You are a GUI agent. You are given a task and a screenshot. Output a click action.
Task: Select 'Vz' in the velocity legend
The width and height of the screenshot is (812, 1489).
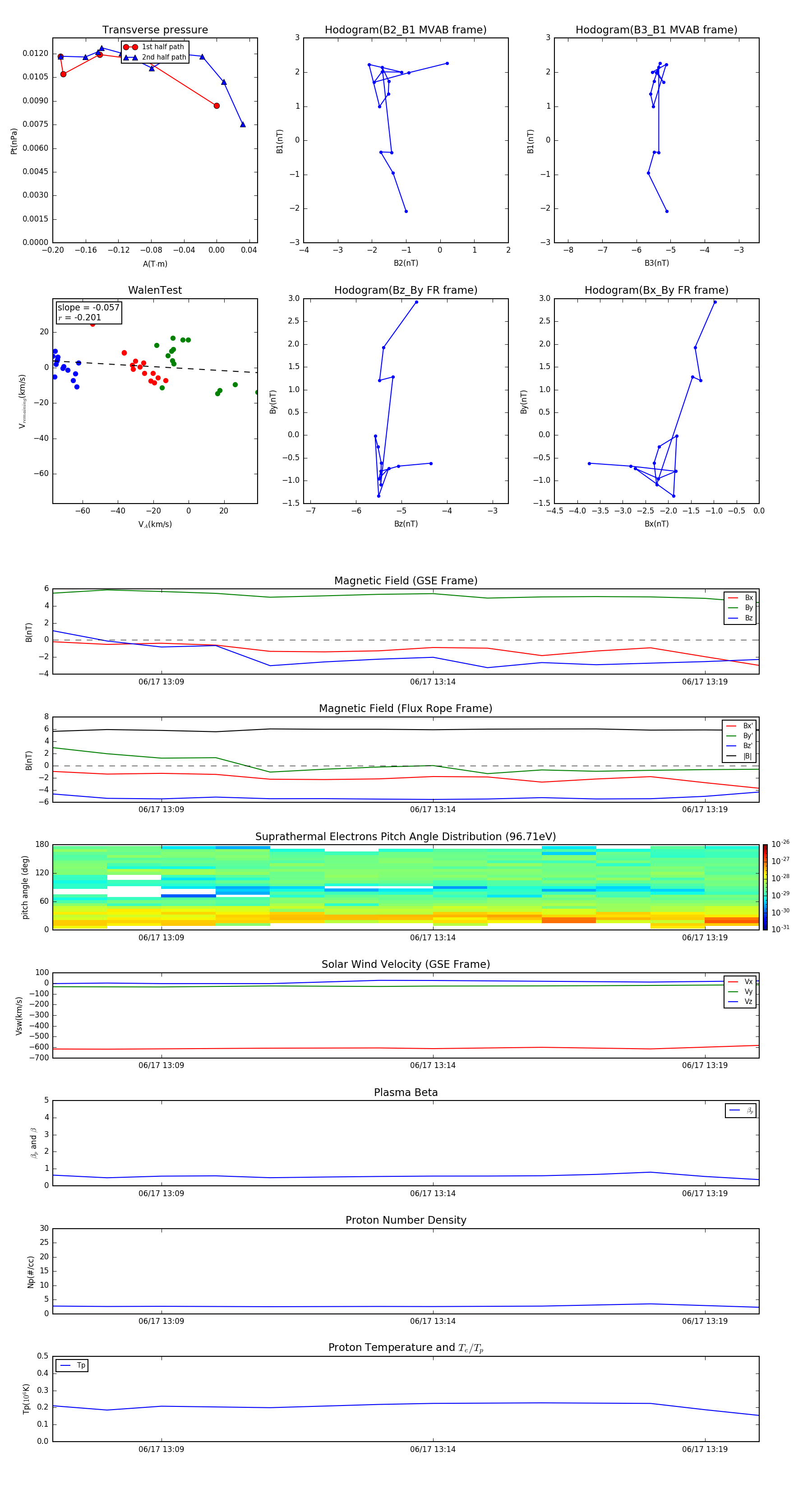(x=741, y=1002)
